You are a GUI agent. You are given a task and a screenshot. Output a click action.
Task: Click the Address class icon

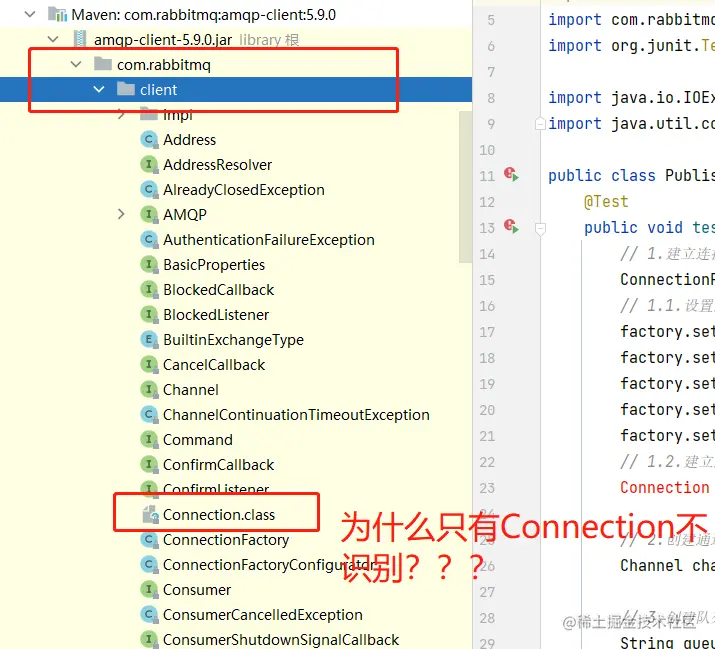tap(149, 139)
